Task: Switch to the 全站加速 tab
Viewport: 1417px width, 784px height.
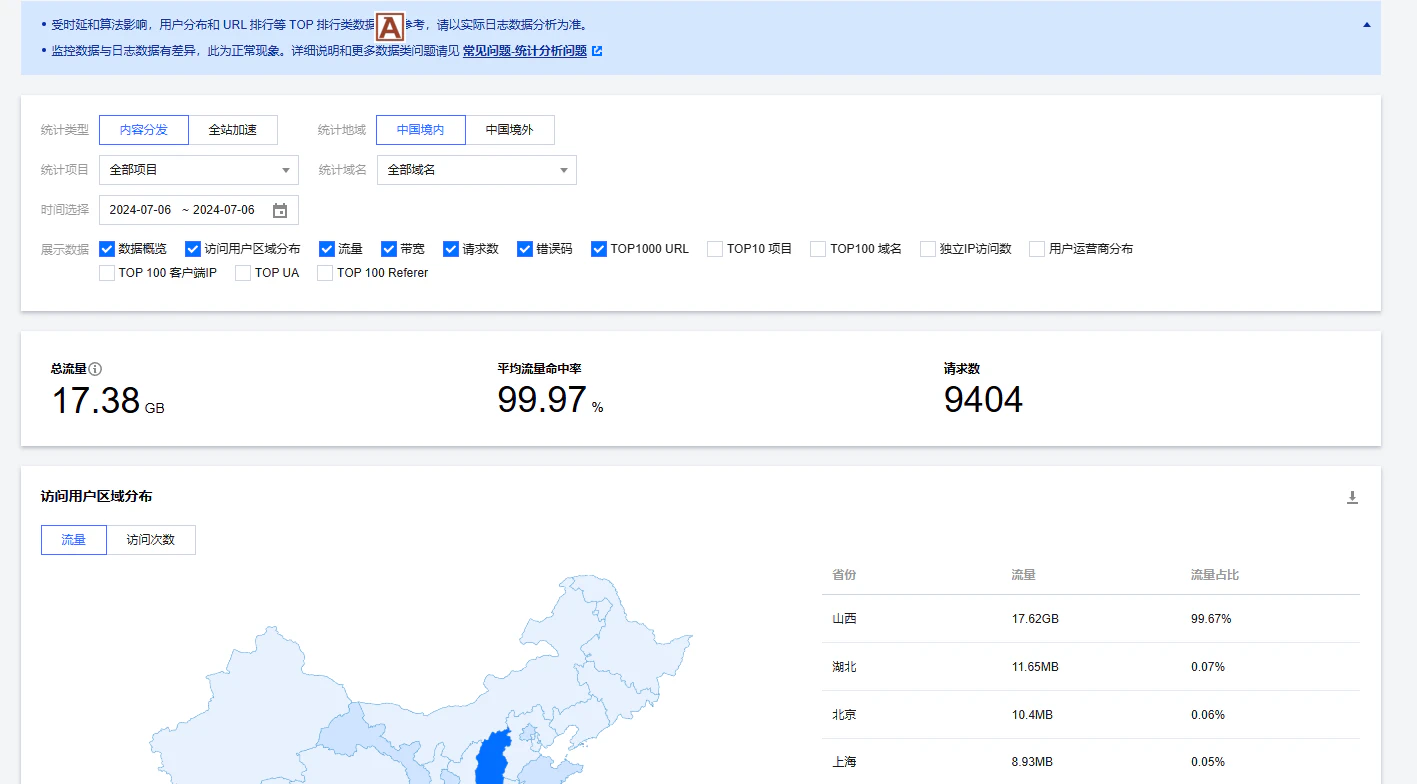Action: tap(233, 129)
